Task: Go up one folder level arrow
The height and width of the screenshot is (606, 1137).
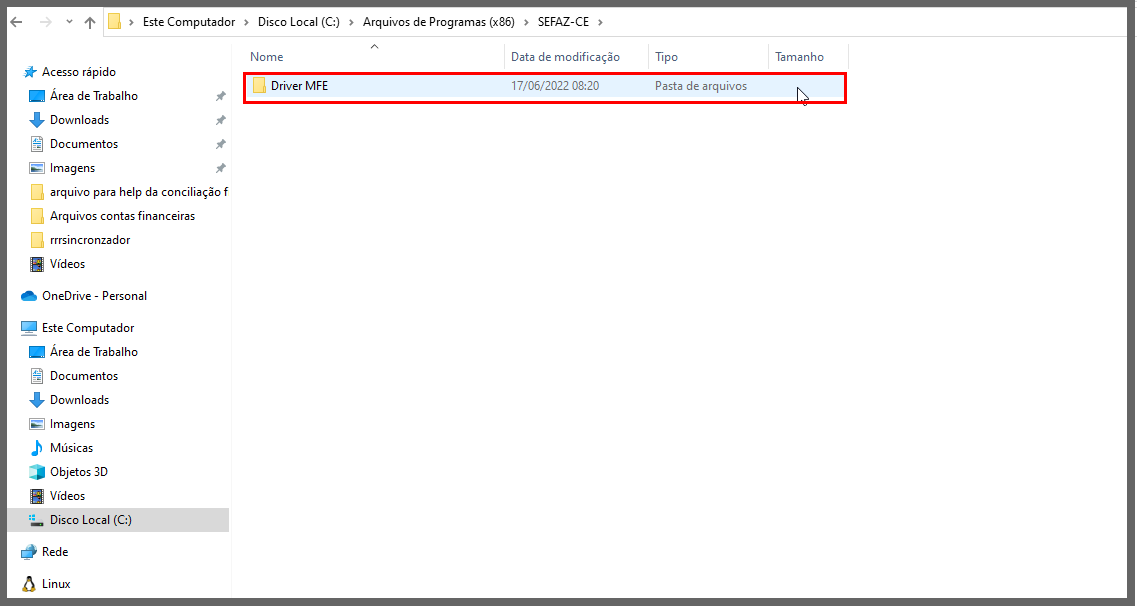Action: (x=90, y=22)
